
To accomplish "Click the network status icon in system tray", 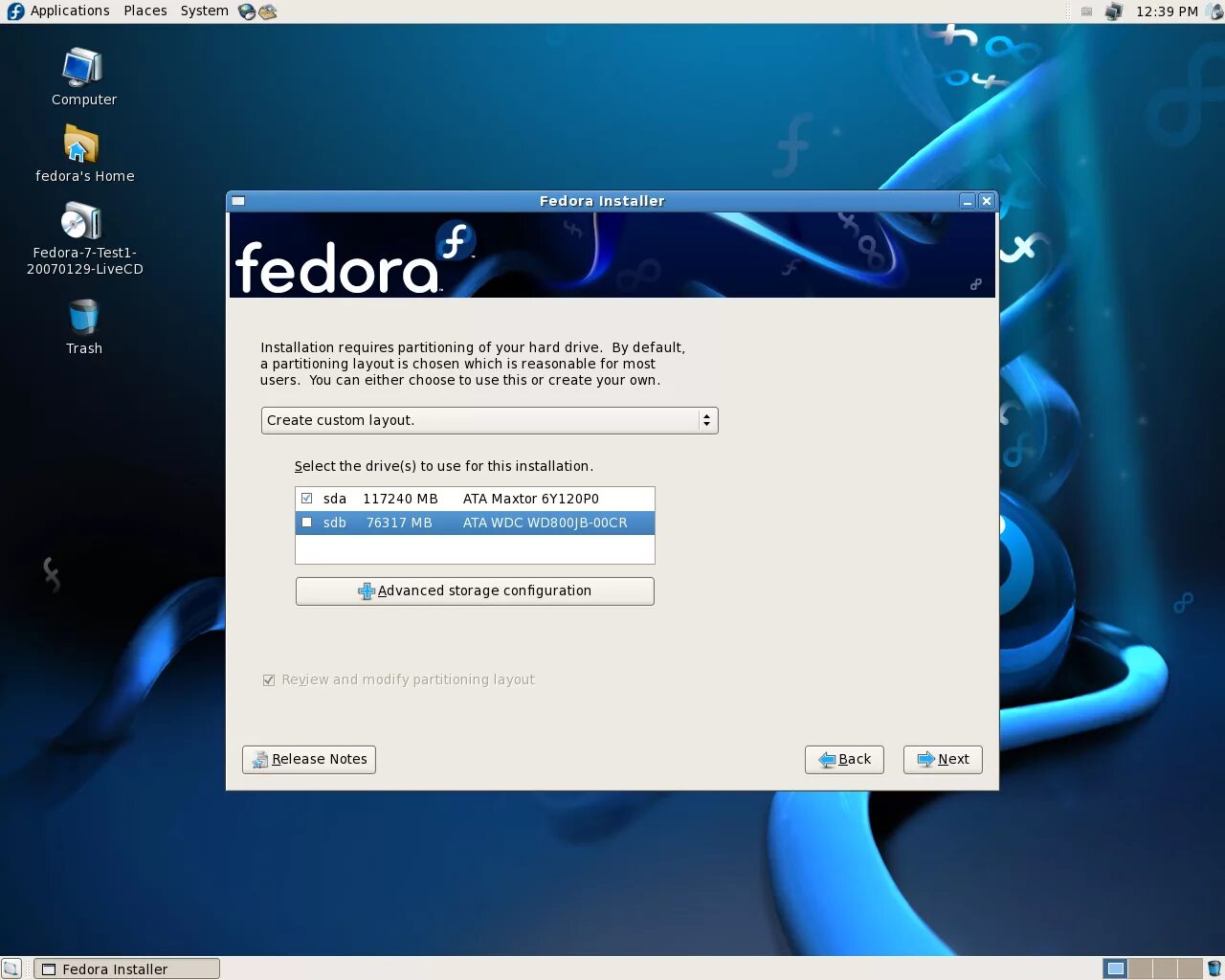I will click(1114, 11).
